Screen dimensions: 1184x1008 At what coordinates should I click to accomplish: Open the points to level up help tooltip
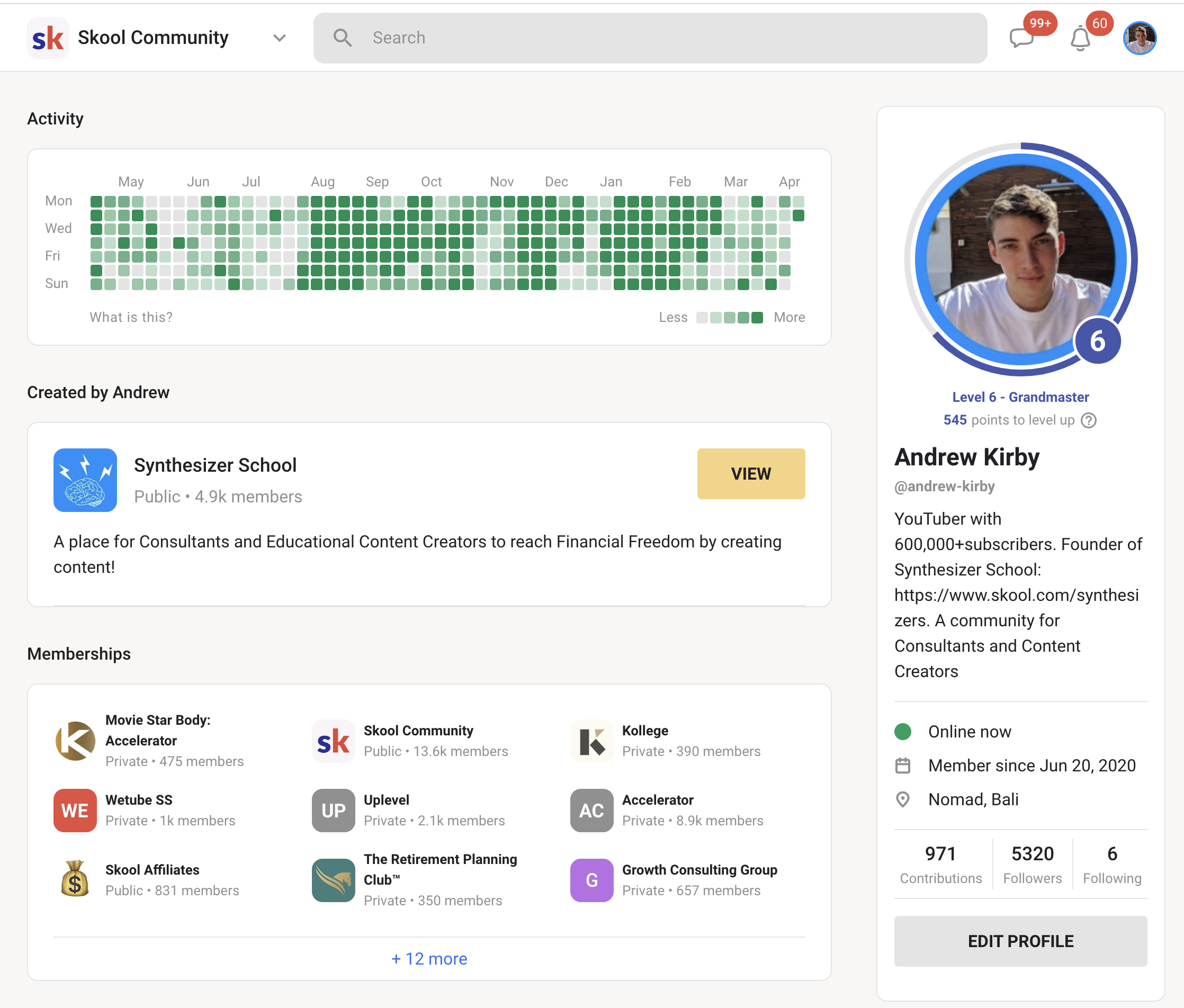[1089, 420]
